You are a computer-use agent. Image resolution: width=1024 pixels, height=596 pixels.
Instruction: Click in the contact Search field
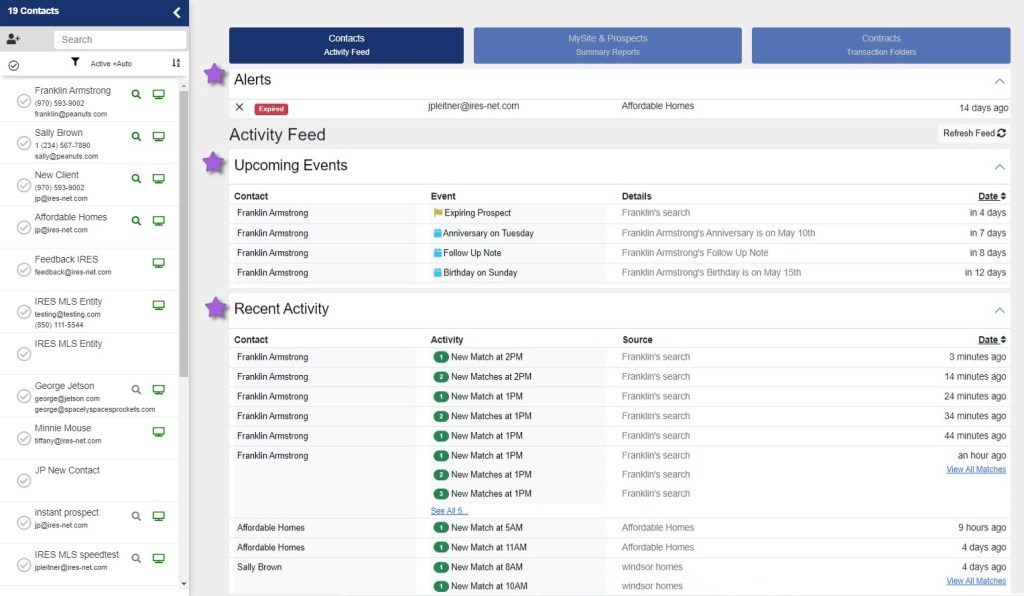(120, 39)
